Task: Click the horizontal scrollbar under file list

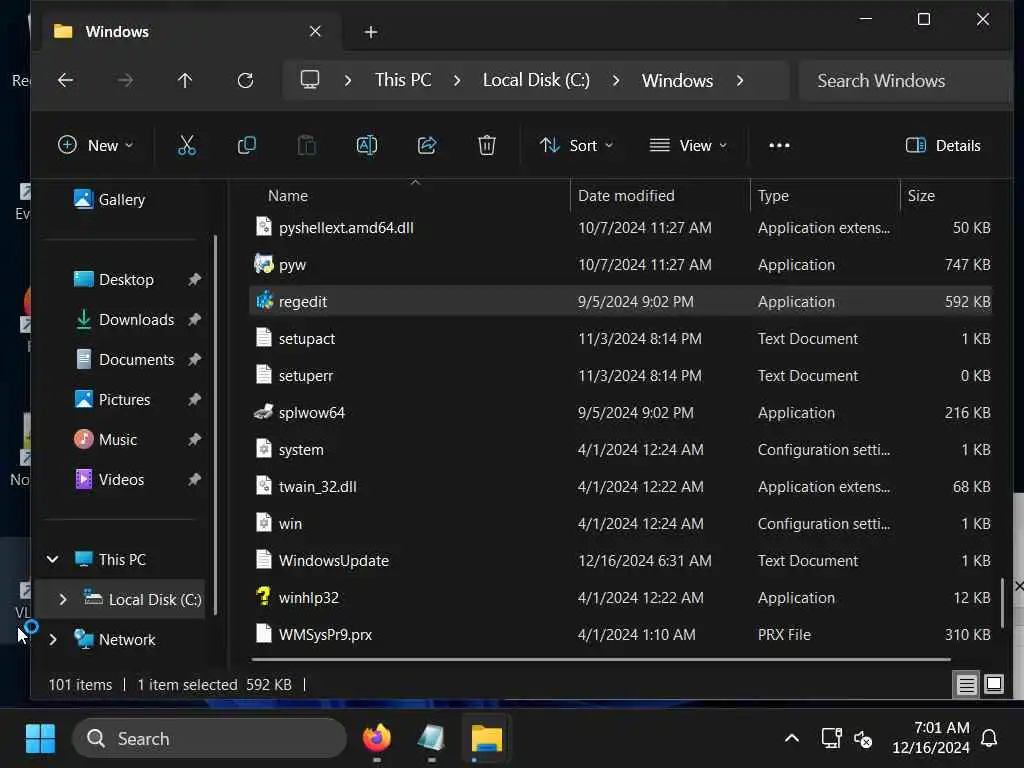Action: 601,660
